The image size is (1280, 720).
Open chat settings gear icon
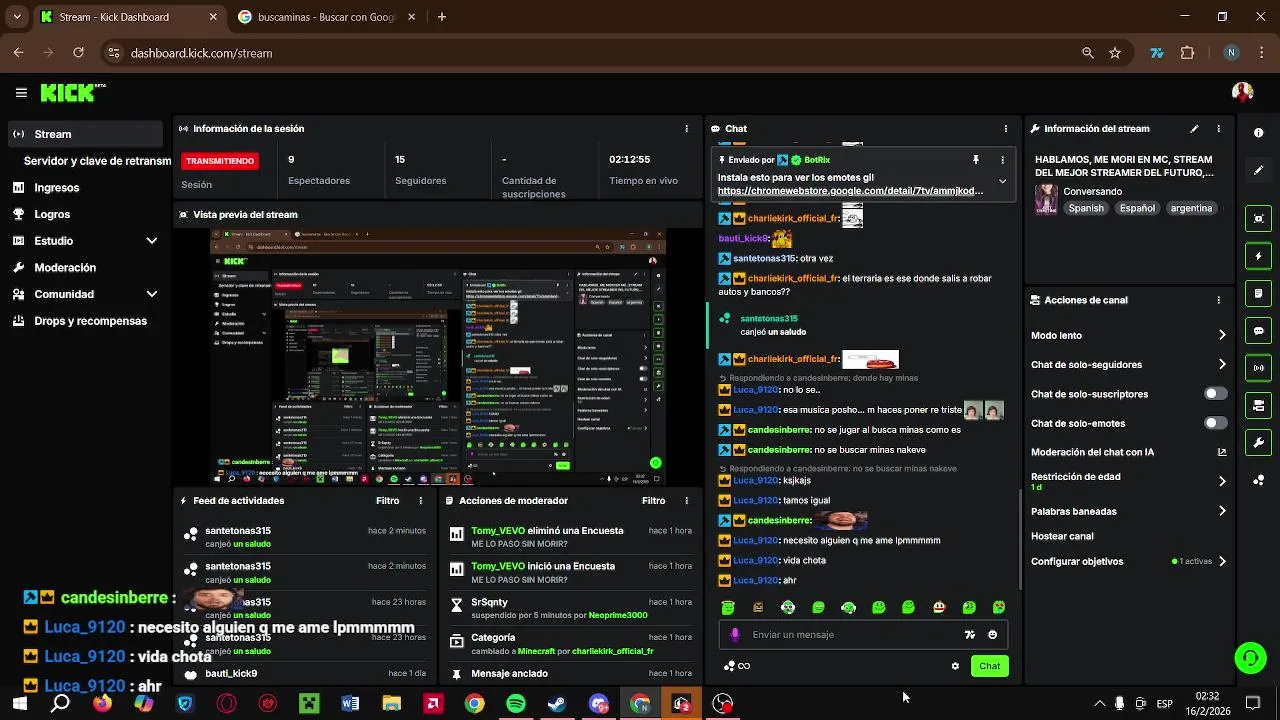coord(955,666)
